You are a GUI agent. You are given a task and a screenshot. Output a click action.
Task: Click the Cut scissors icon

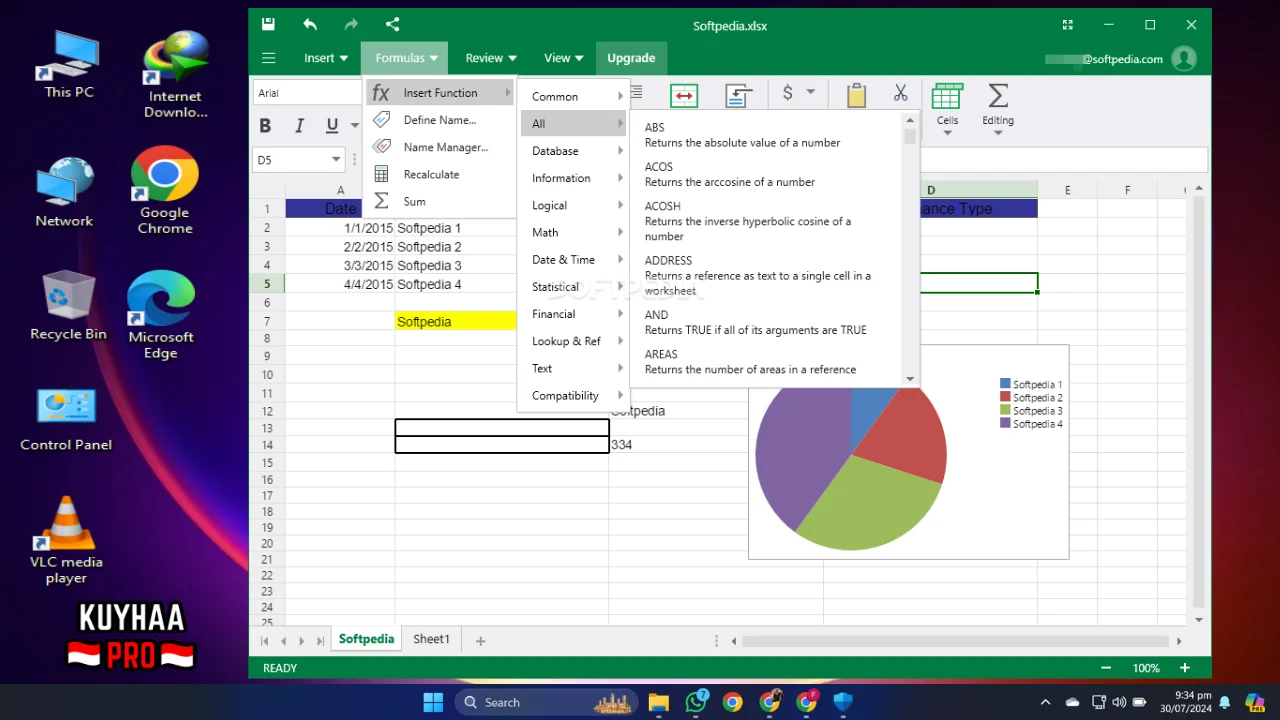900,92
